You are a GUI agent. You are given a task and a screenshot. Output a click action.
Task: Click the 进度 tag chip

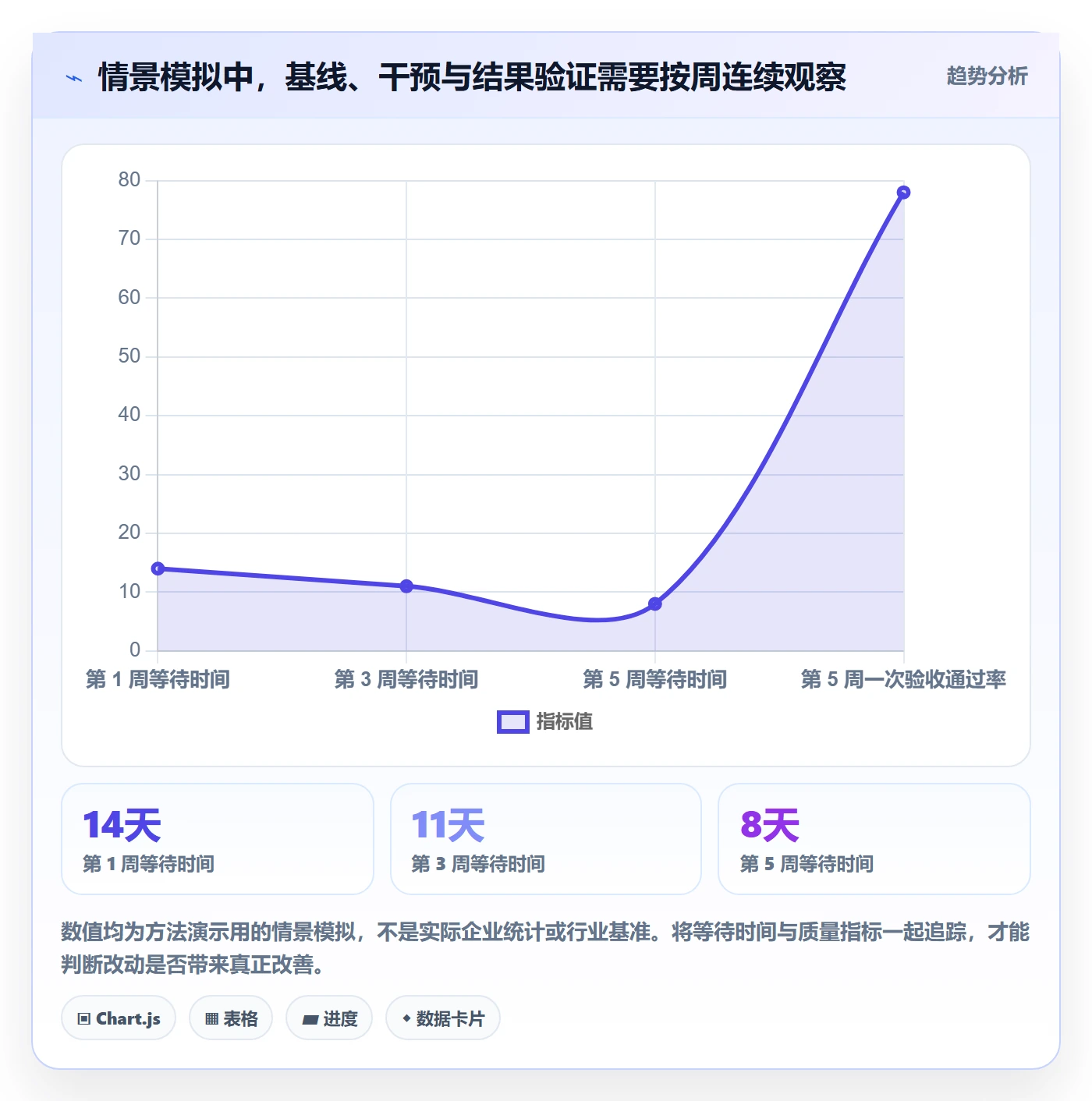coord(329,1018)
